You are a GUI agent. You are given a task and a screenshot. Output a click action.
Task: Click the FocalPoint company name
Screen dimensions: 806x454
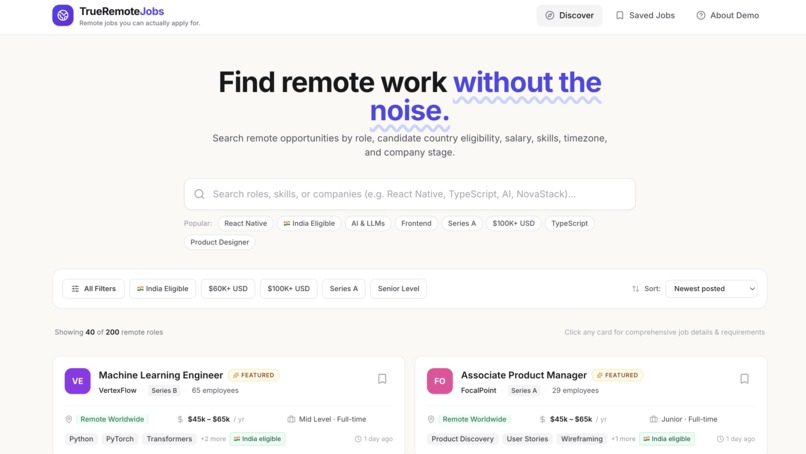coord(479,390)
